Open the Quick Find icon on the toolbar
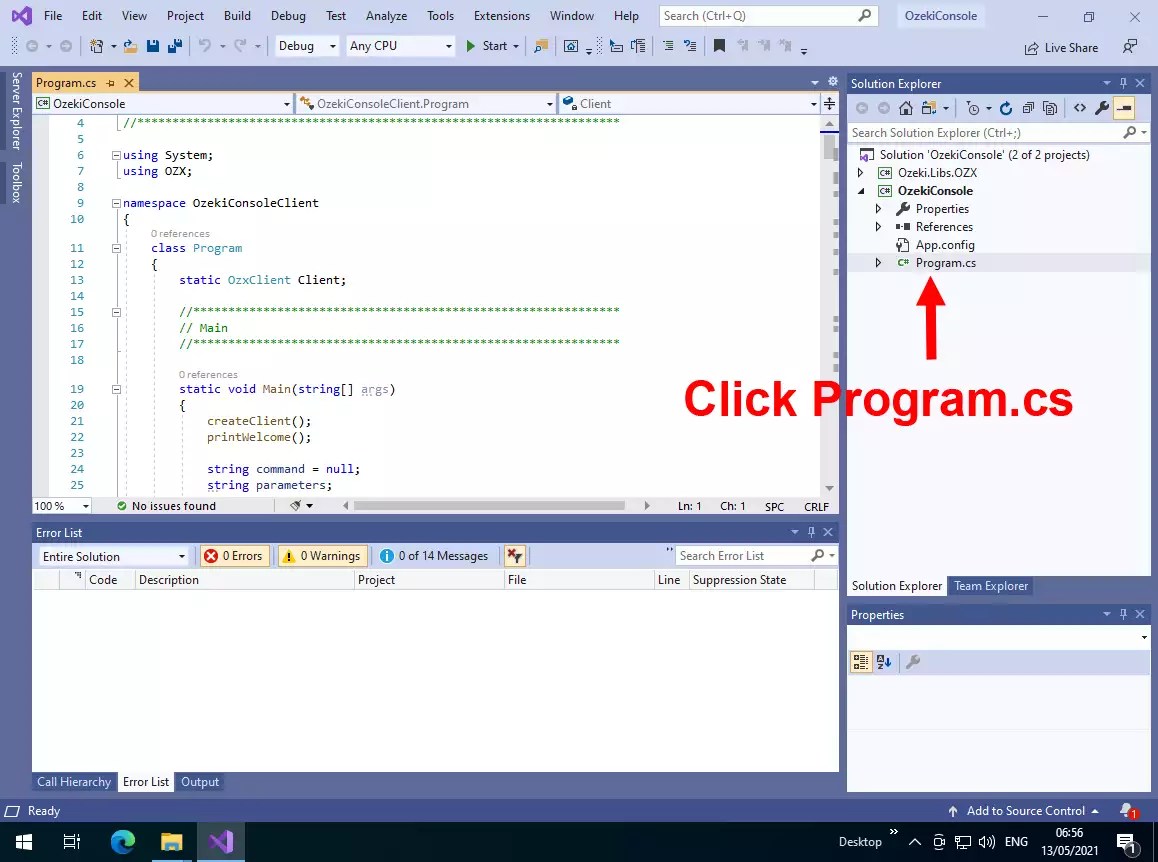1158x862 pixels. coord(540,44)
